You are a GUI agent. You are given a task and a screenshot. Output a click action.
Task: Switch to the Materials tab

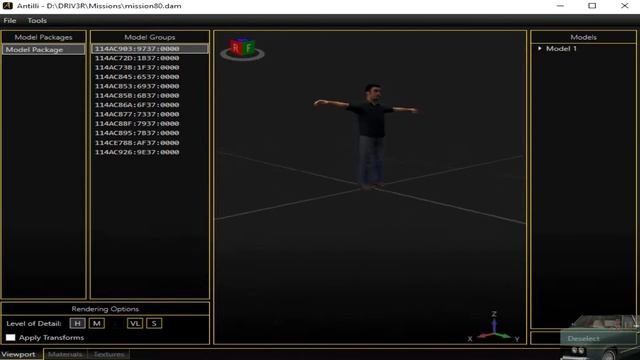(x=65, y=354)
